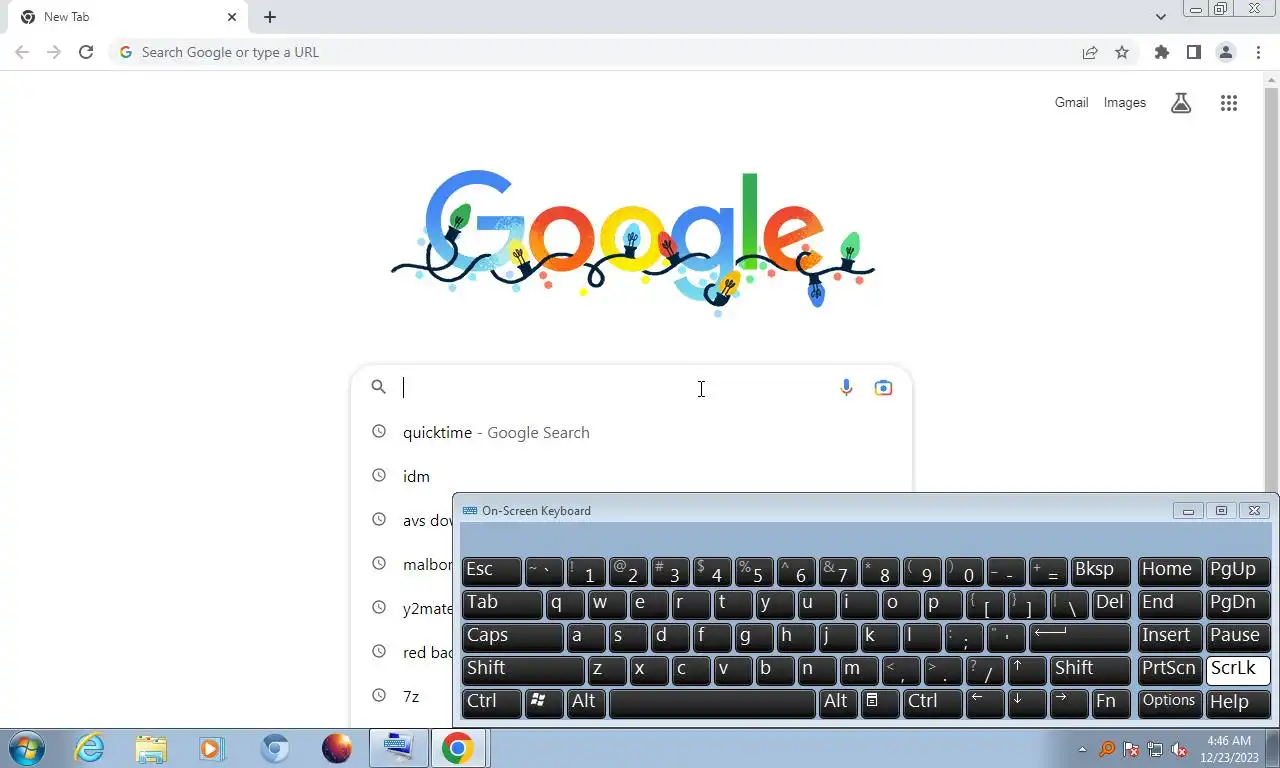Open Windows Explorer folder from the taskbar
This screenshot has height=768, width=1280.
click(151, 748)
